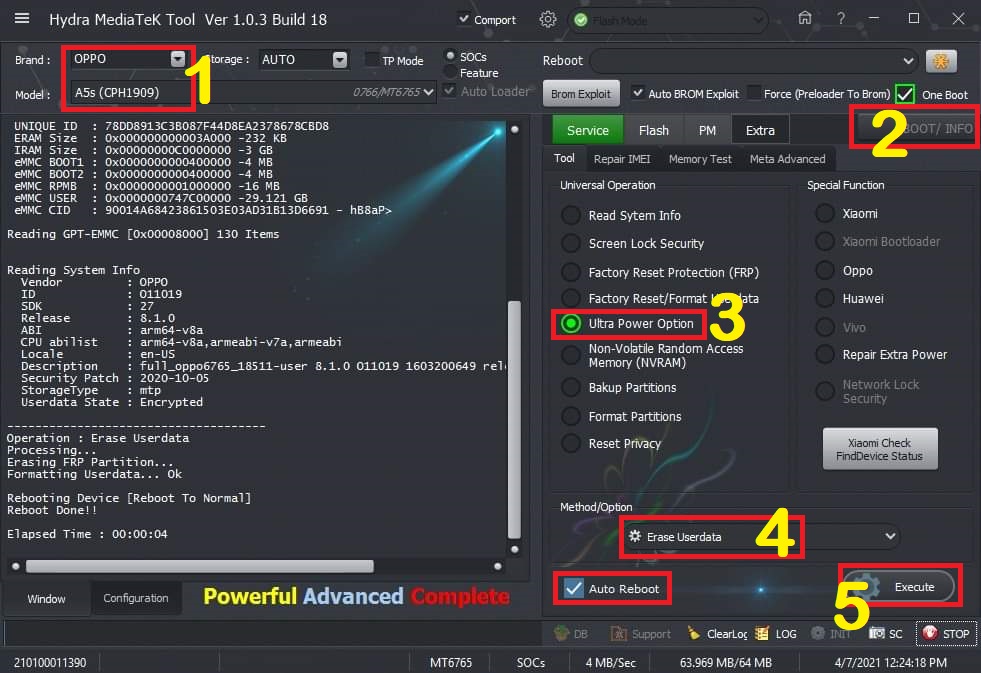Select Non-Volatile Random Access Memory option

(x=571, y=355)
